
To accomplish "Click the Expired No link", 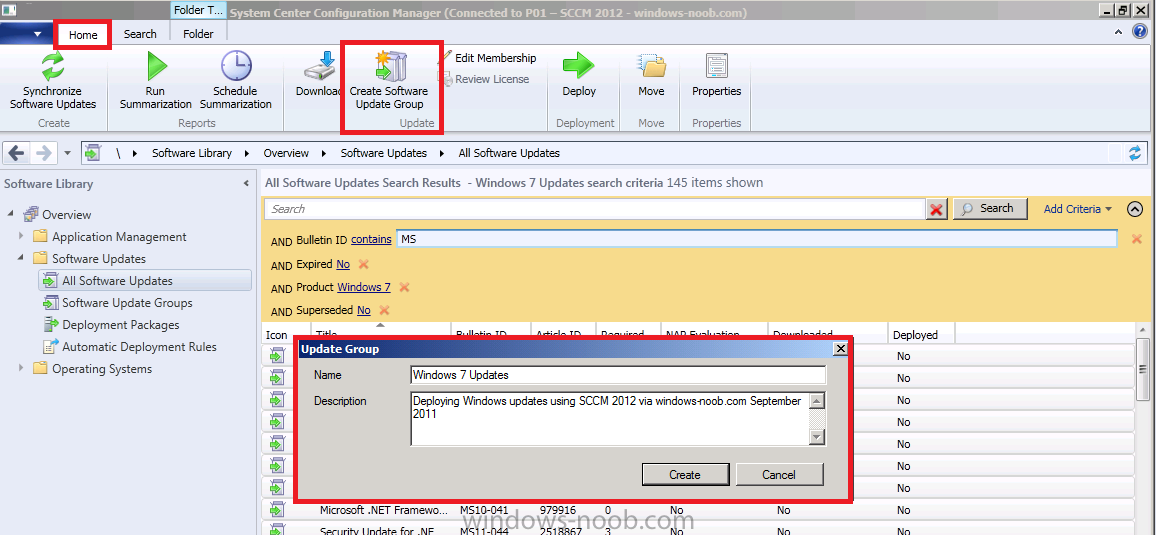I will point(343,264).
